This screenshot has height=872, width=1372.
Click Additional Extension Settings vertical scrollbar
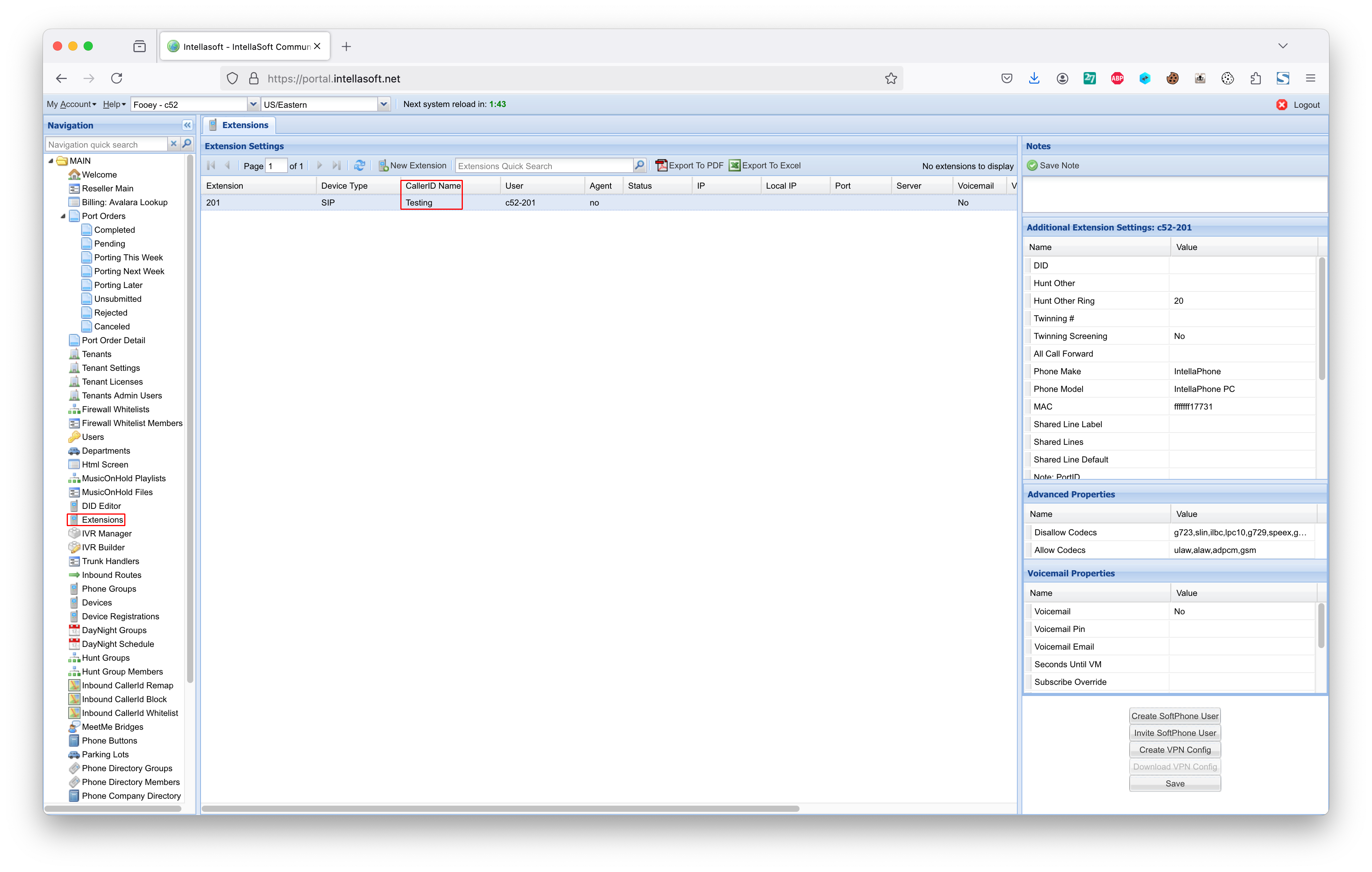[x=1321, y=318]
